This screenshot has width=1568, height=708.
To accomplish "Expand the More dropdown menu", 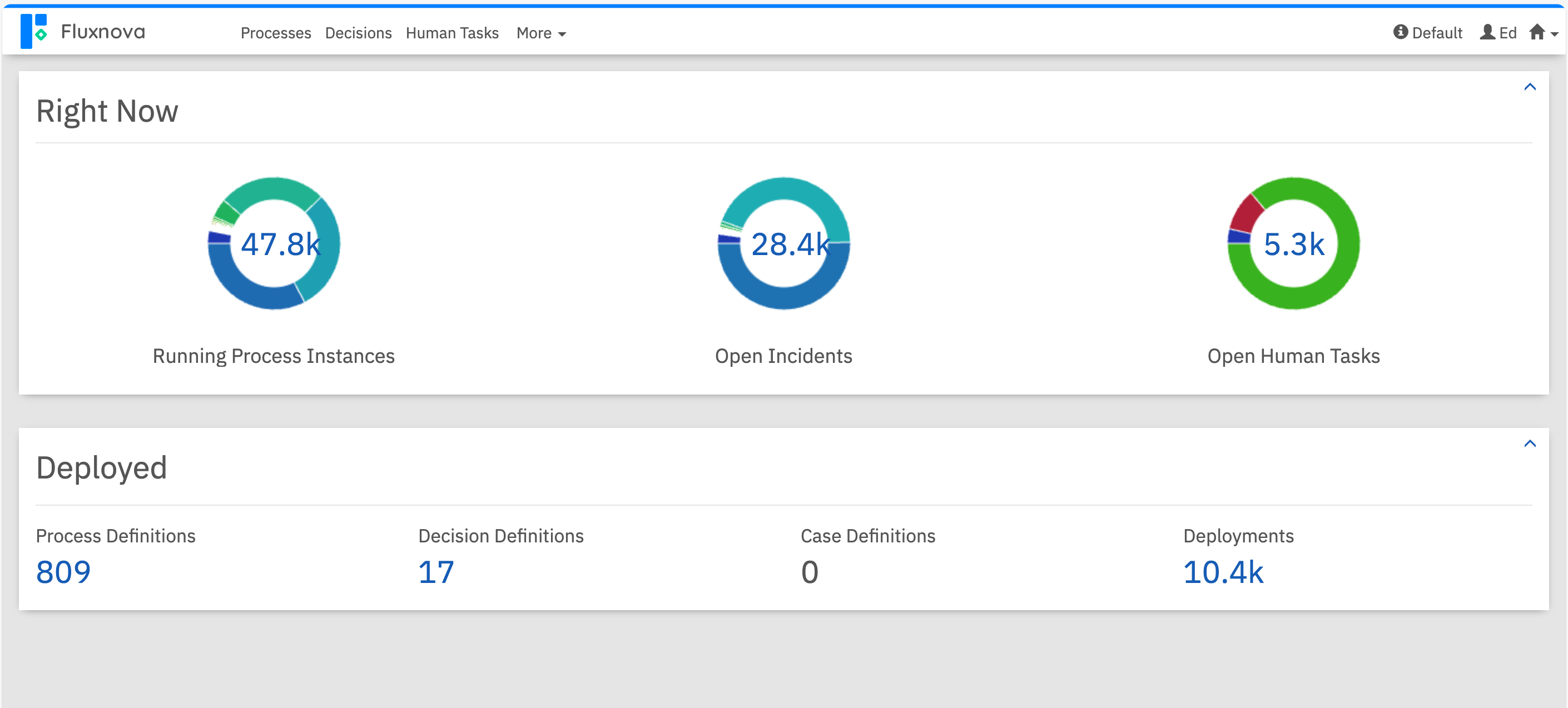I will 540,33.
